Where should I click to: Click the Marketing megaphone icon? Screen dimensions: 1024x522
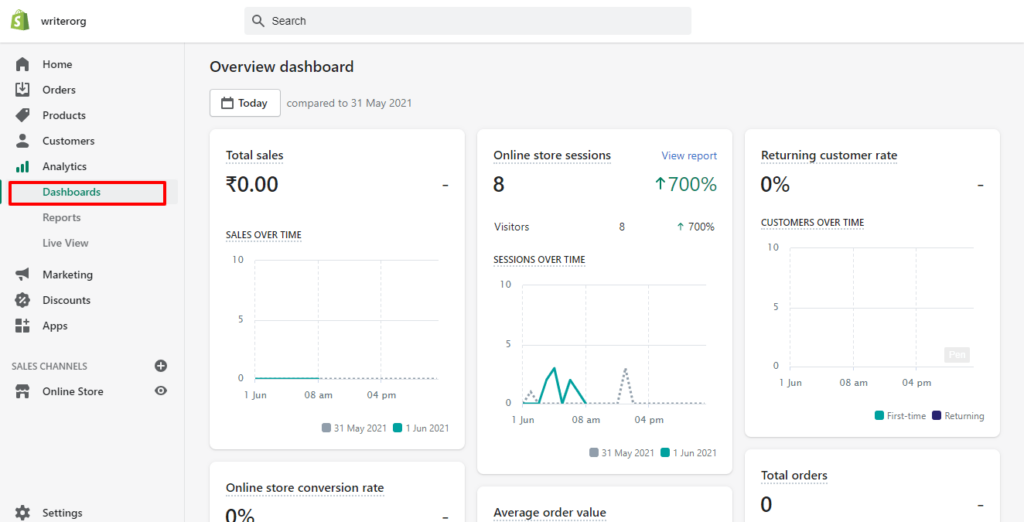(22, 275)
